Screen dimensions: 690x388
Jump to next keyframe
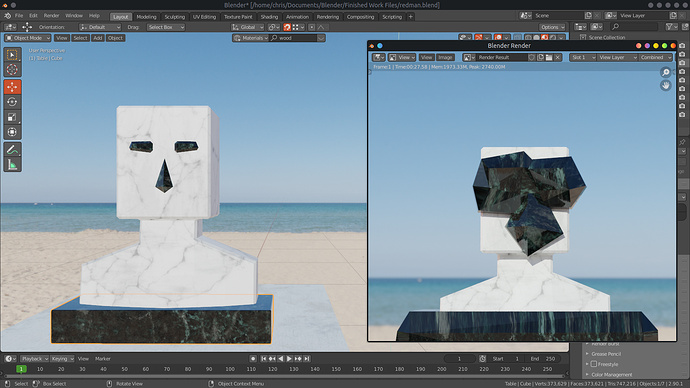(x=298, y=359)
